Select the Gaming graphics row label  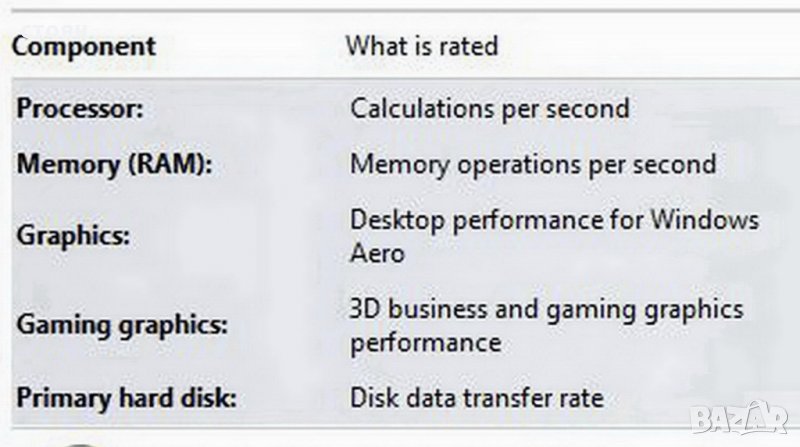coord(122,325)
